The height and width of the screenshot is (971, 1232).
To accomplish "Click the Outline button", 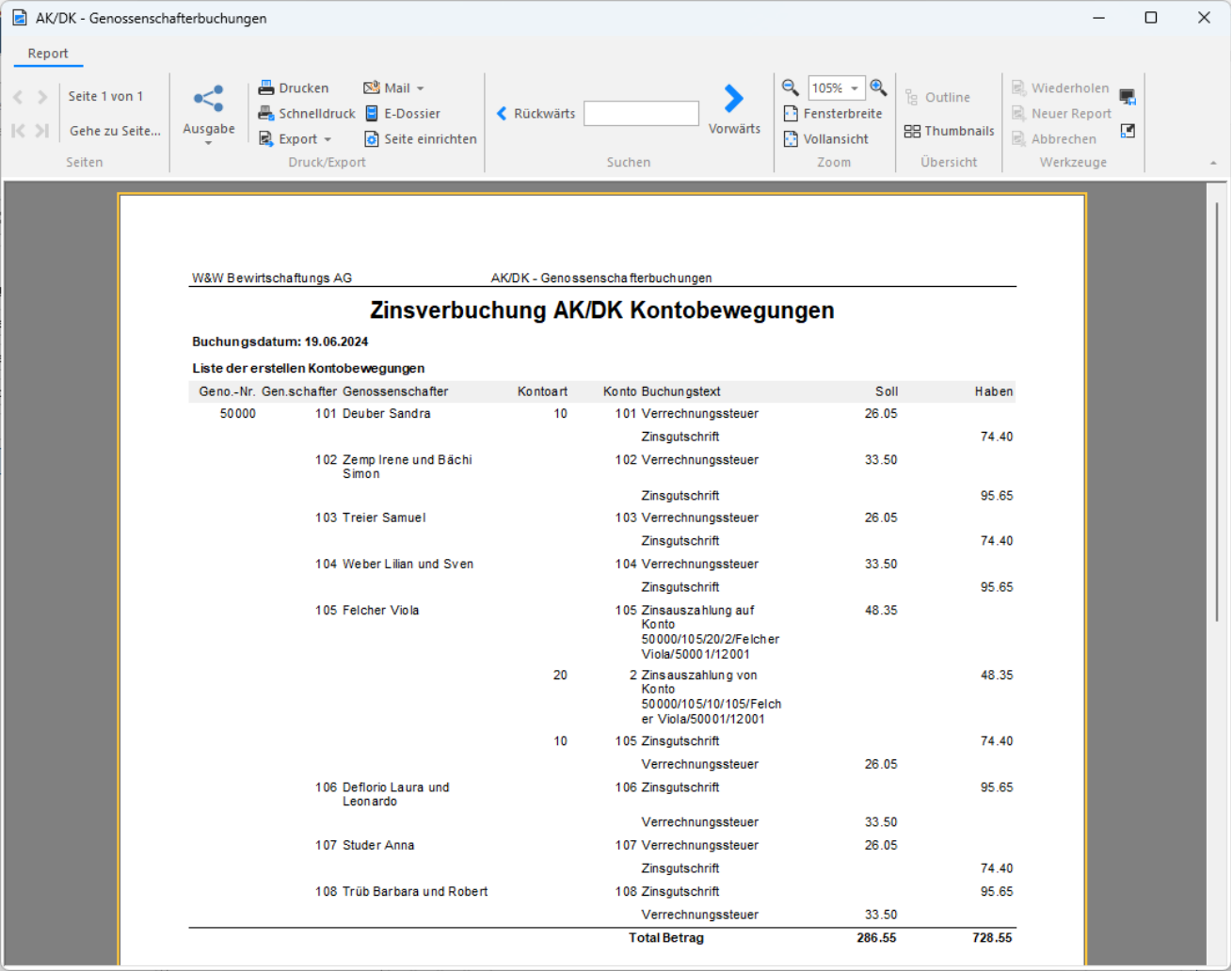I will 937,97.
